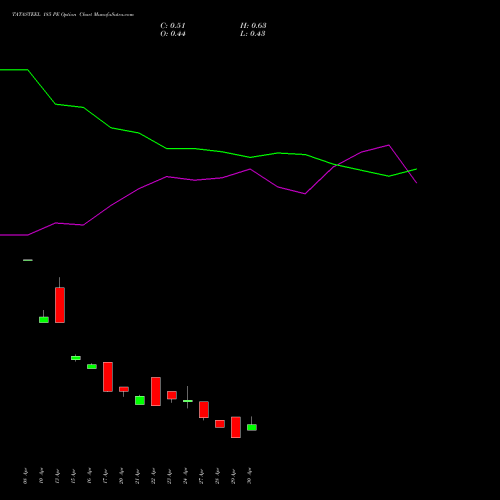Click the red candle on 17 Apr

108,377
